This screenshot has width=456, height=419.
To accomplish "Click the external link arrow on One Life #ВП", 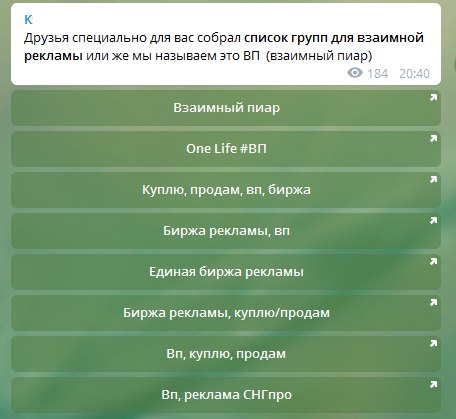I will tap(433, 139).
